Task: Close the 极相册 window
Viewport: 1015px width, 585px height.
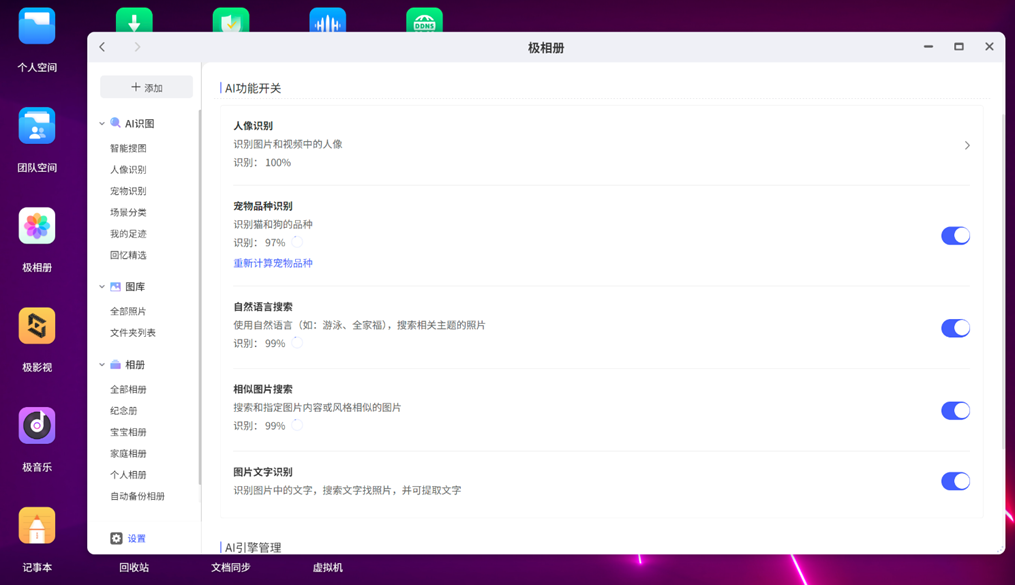Action: 989,47
